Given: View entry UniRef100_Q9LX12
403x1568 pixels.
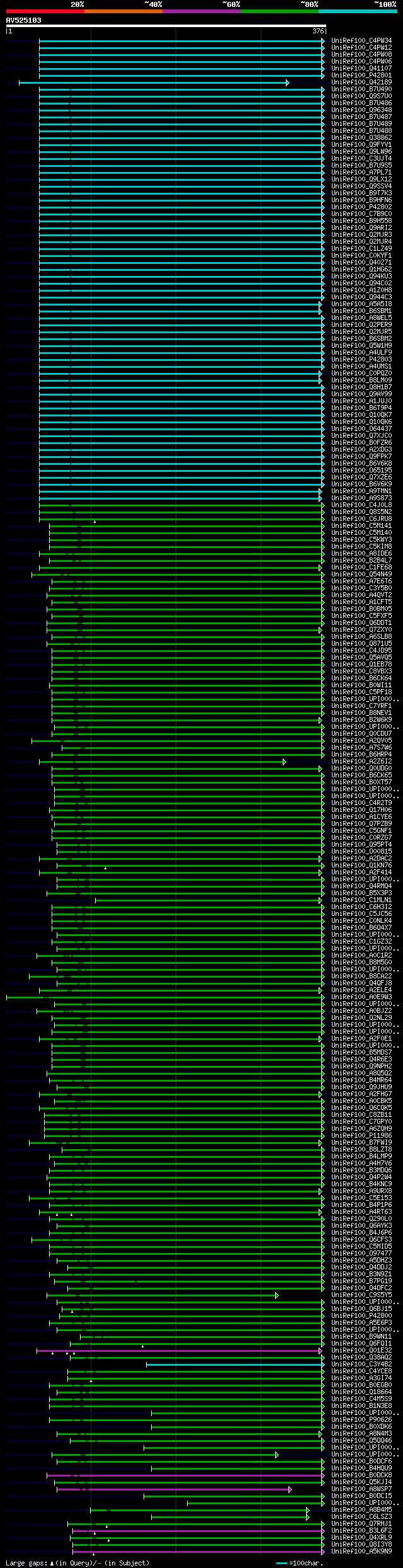Looking at the screenshot, I should pos(361,180).
